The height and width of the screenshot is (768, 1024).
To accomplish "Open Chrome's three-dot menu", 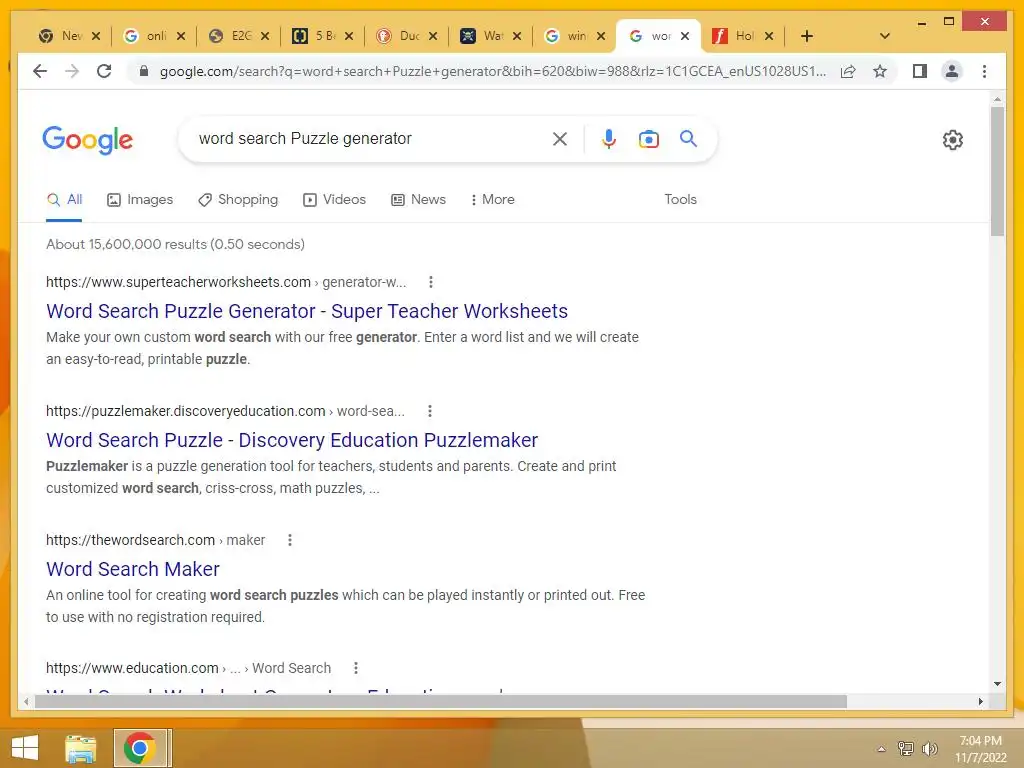I will point(984,71).
